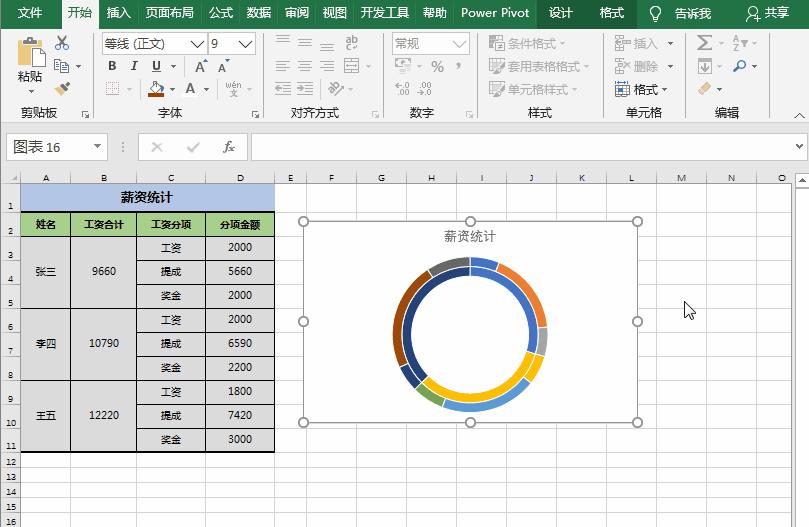Click text orientation icon
Screen dimensions: 809x527
pos(336,89)
